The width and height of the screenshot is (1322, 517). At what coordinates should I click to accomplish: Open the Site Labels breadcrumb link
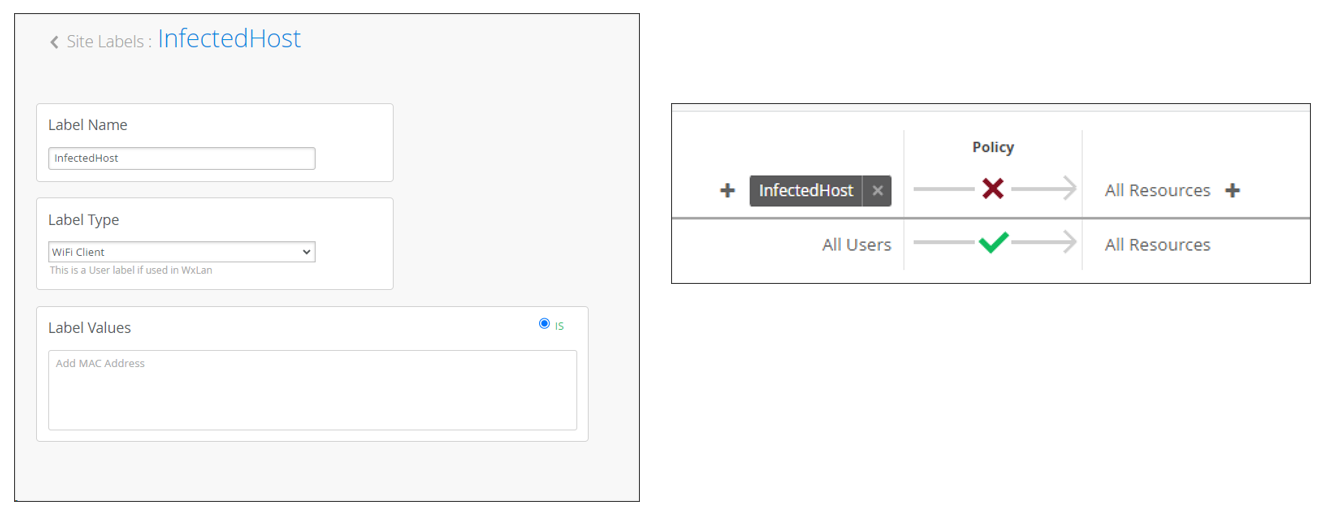(108, 42)
